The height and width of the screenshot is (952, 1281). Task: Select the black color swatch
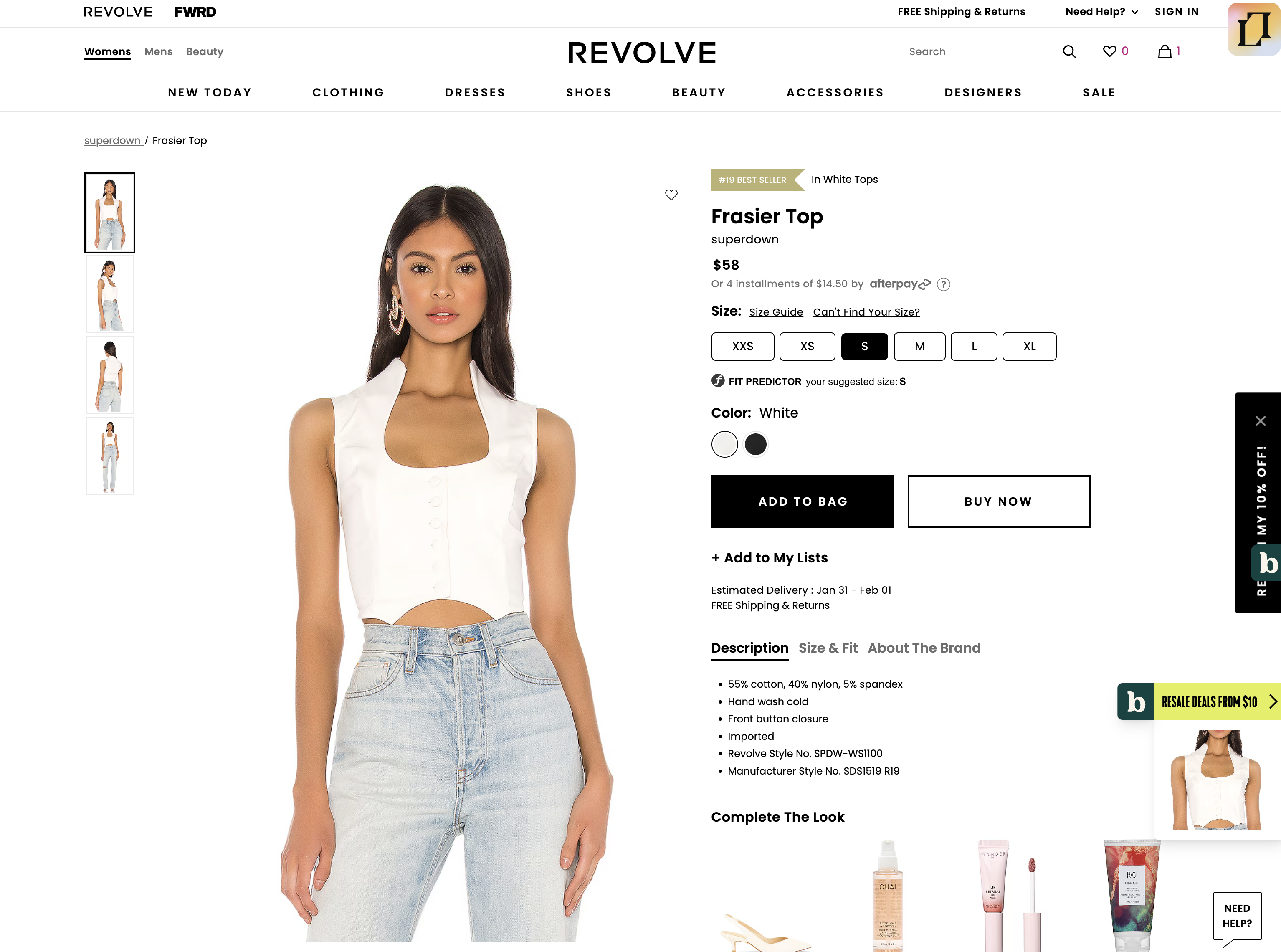point(755,444)
